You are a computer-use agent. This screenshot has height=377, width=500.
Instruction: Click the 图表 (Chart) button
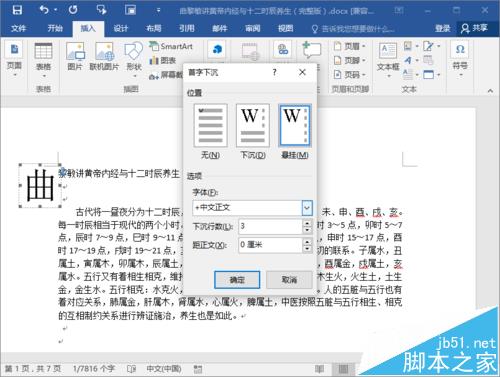point(163,60)
